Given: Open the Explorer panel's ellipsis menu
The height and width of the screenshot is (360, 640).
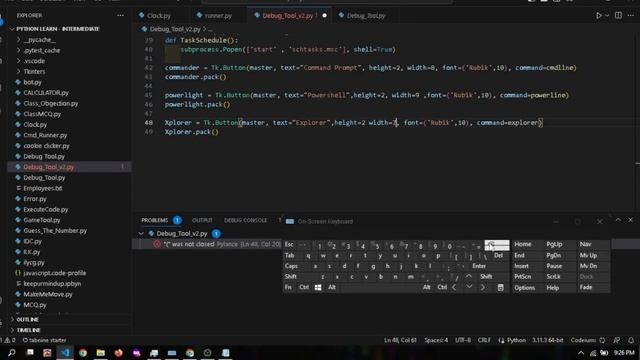Looking at the screenshot, I should coord(120,16).
